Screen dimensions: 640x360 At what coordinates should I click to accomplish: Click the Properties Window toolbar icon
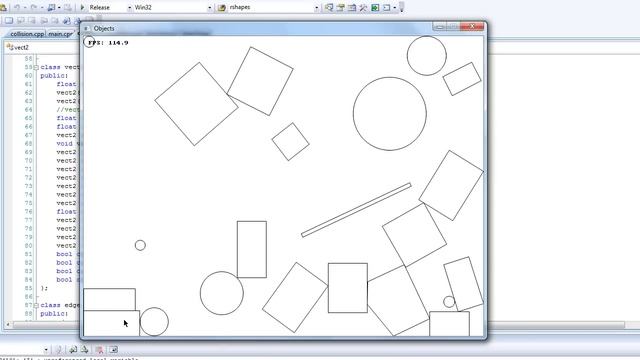[340, 7]
